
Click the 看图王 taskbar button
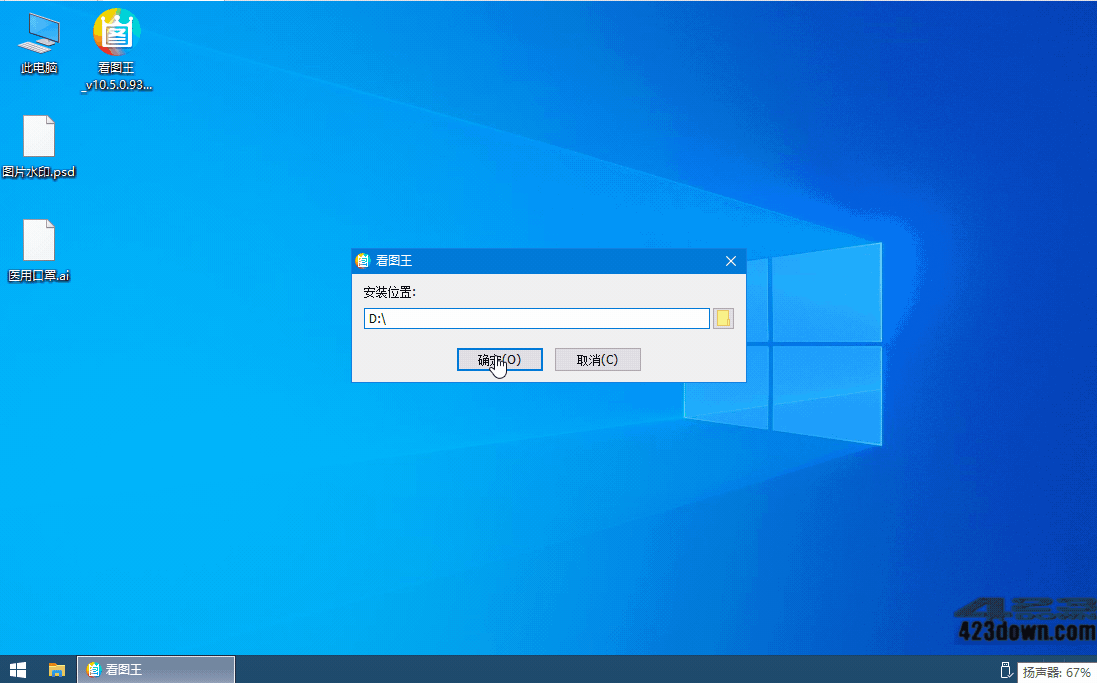pyautogui.click(x=156, y=669)
